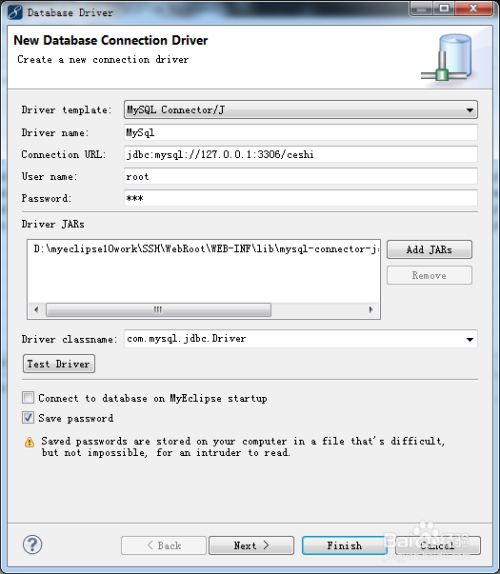Click the Add JARs button
Viewport: 500px width, 574px height.
(429, 250)
